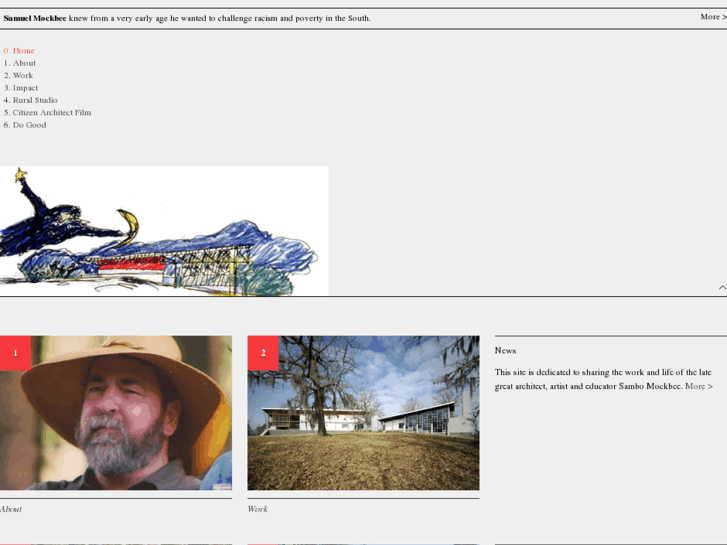The width and height of the screenshot is (727, 545).
Task: Click the red number 2 badge
Action: 263,353
